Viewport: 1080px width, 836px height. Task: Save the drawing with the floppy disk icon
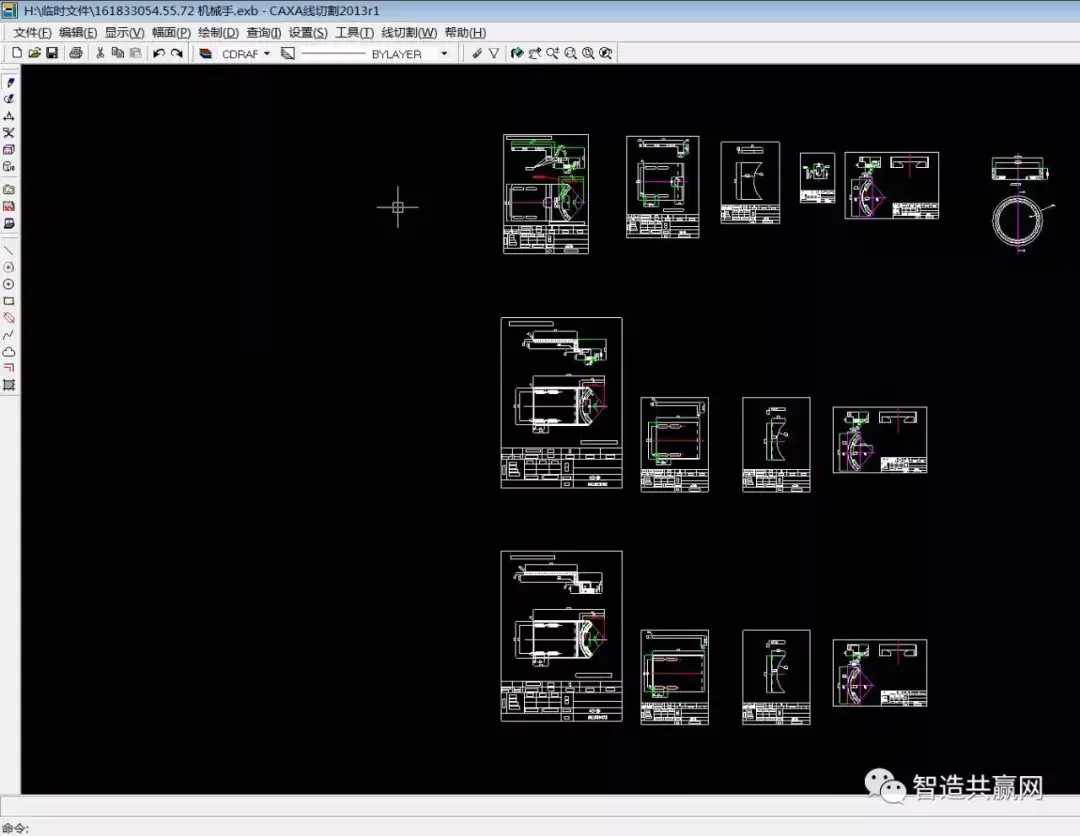point(52,53)
